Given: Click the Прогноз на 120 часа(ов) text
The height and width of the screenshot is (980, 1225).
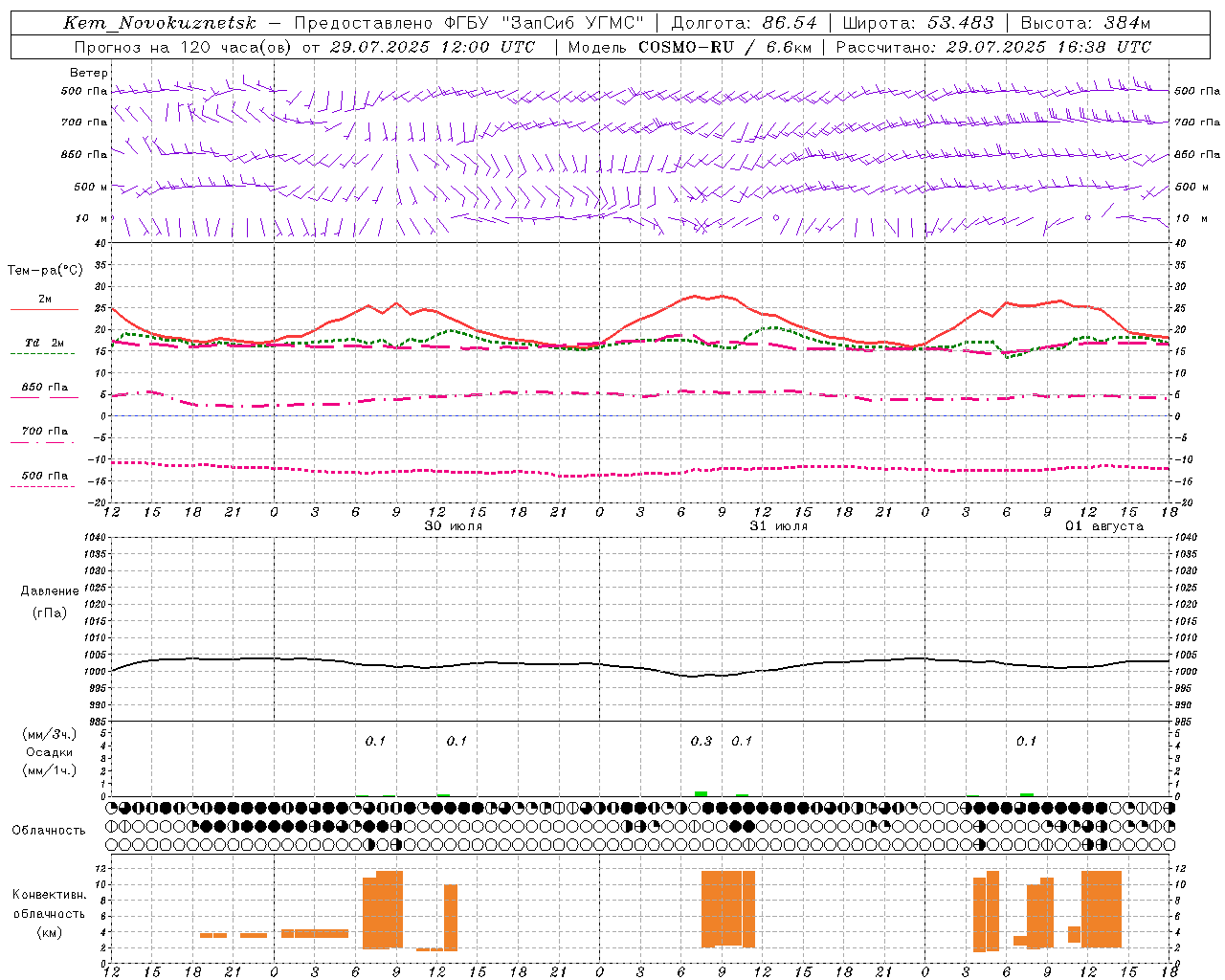Looking at the screenshot, I should (x=183, y=47).
